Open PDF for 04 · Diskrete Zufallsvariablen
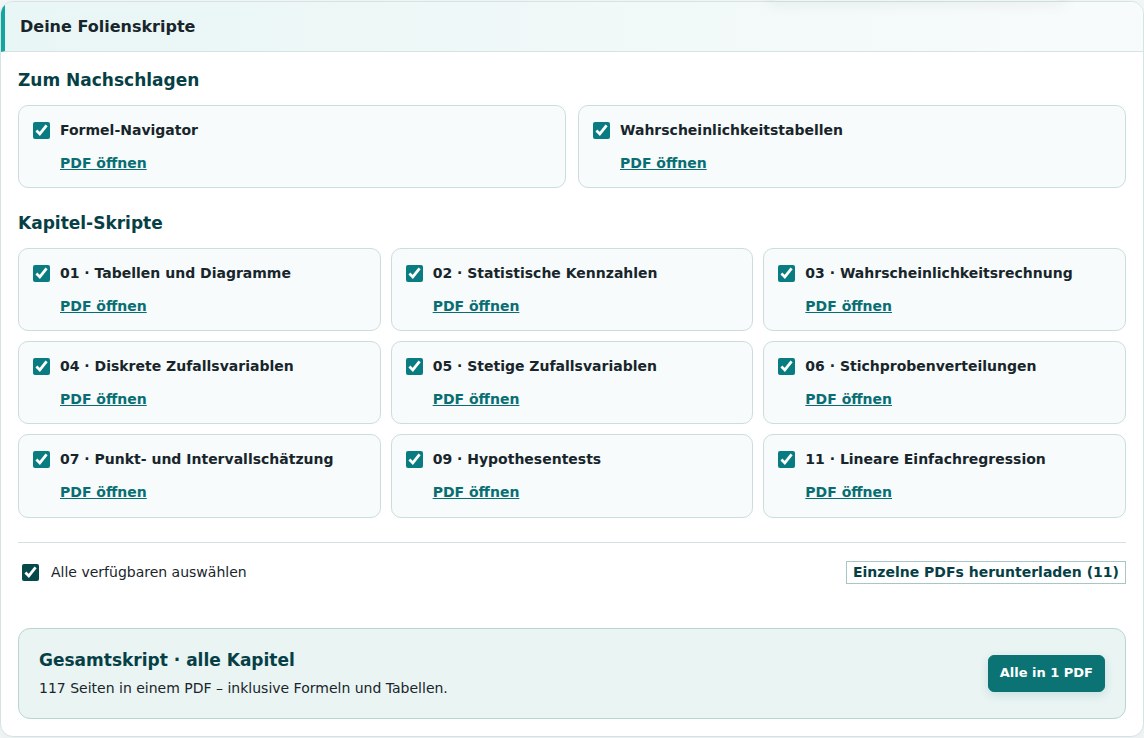 pyautogui.click(x=103, y=399)
